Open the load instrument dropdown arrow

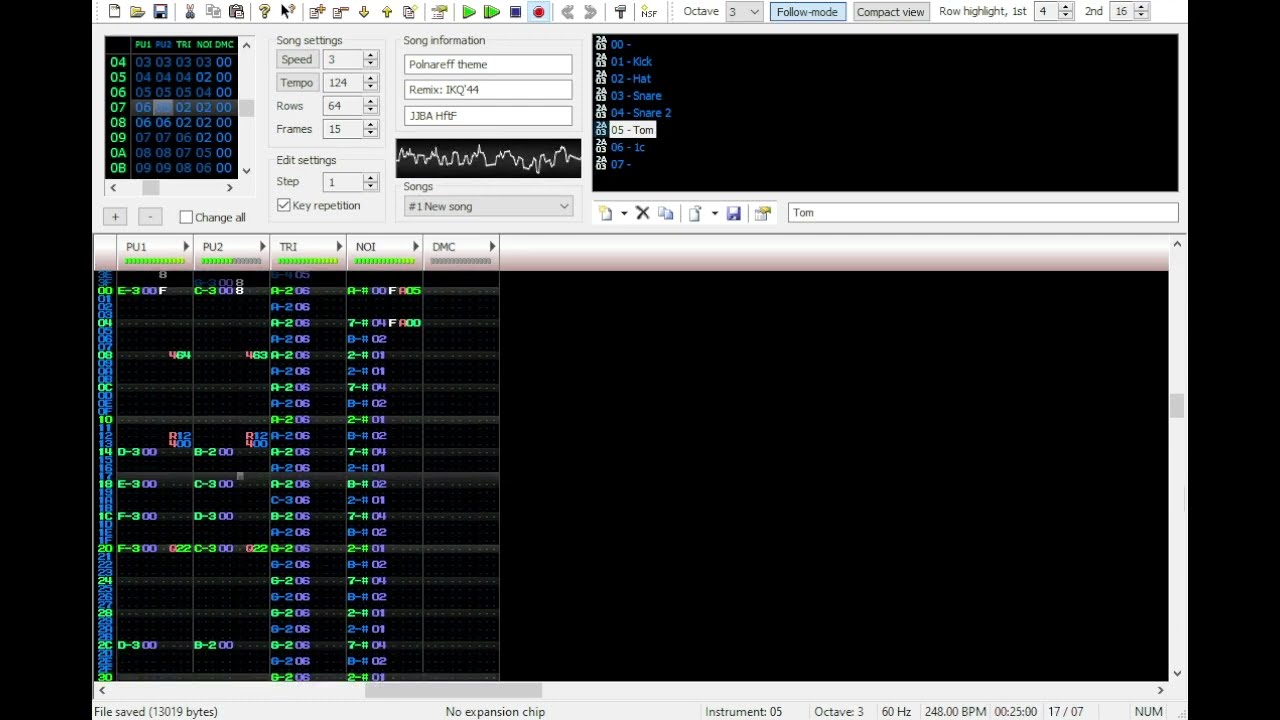pyautogui.click(x=714, y=213)
